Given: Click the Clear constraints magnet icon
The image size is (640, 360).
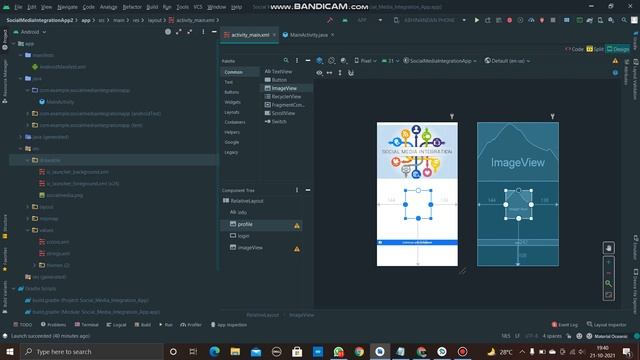Looking at the screenshot, I should pos(351,73).
